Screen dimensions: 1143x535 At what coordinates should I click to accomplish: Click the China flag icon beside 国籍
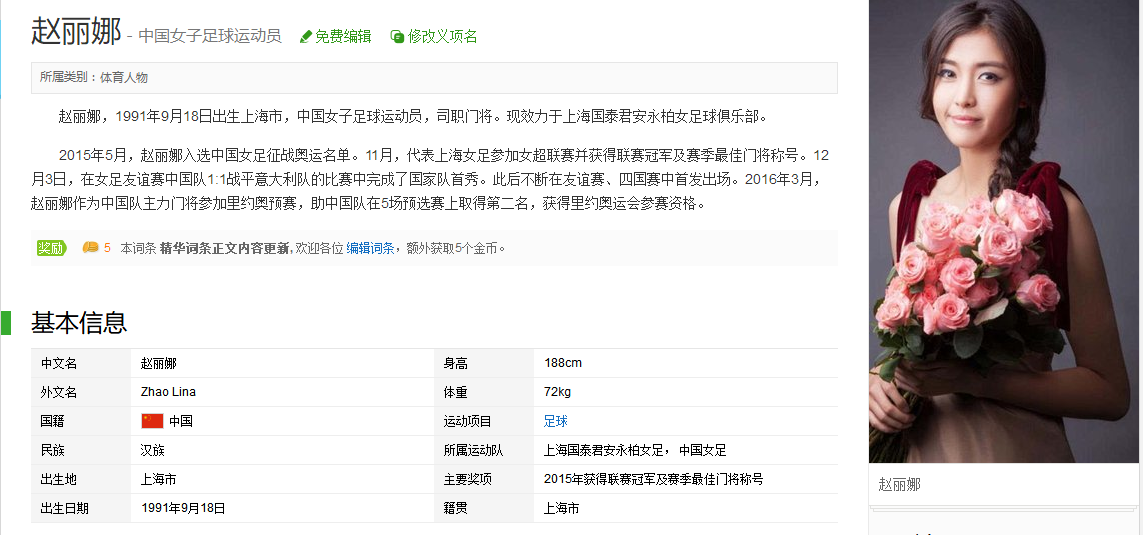point(152,421)
